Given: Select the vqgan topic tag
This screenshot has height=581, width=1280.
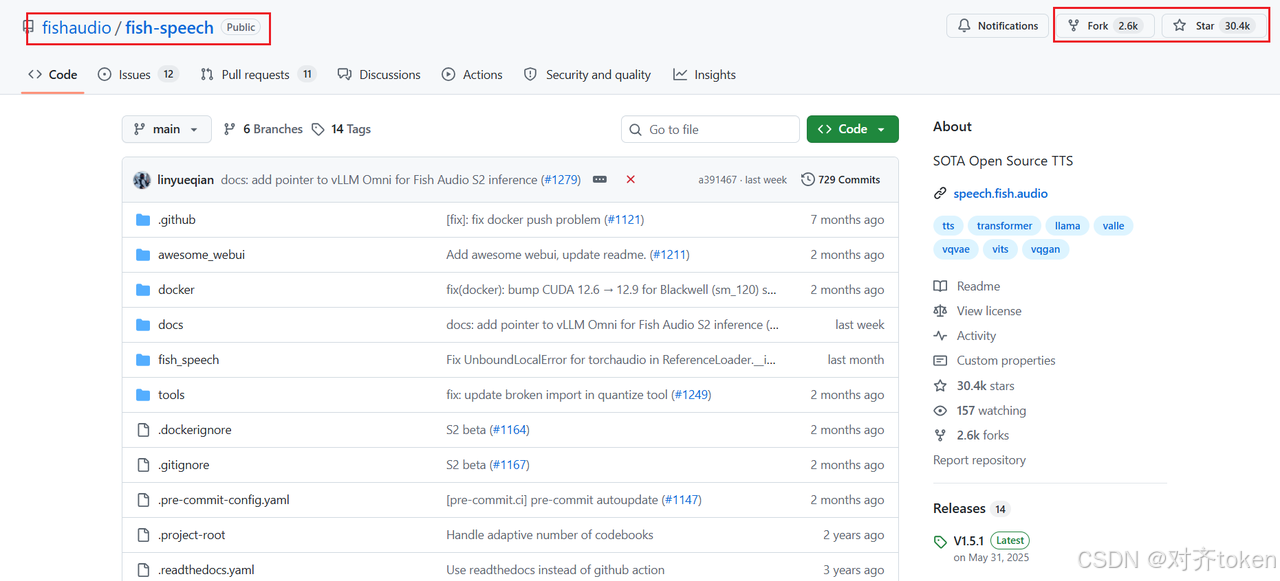Looking at the screenshot, I should (1045, 250).
